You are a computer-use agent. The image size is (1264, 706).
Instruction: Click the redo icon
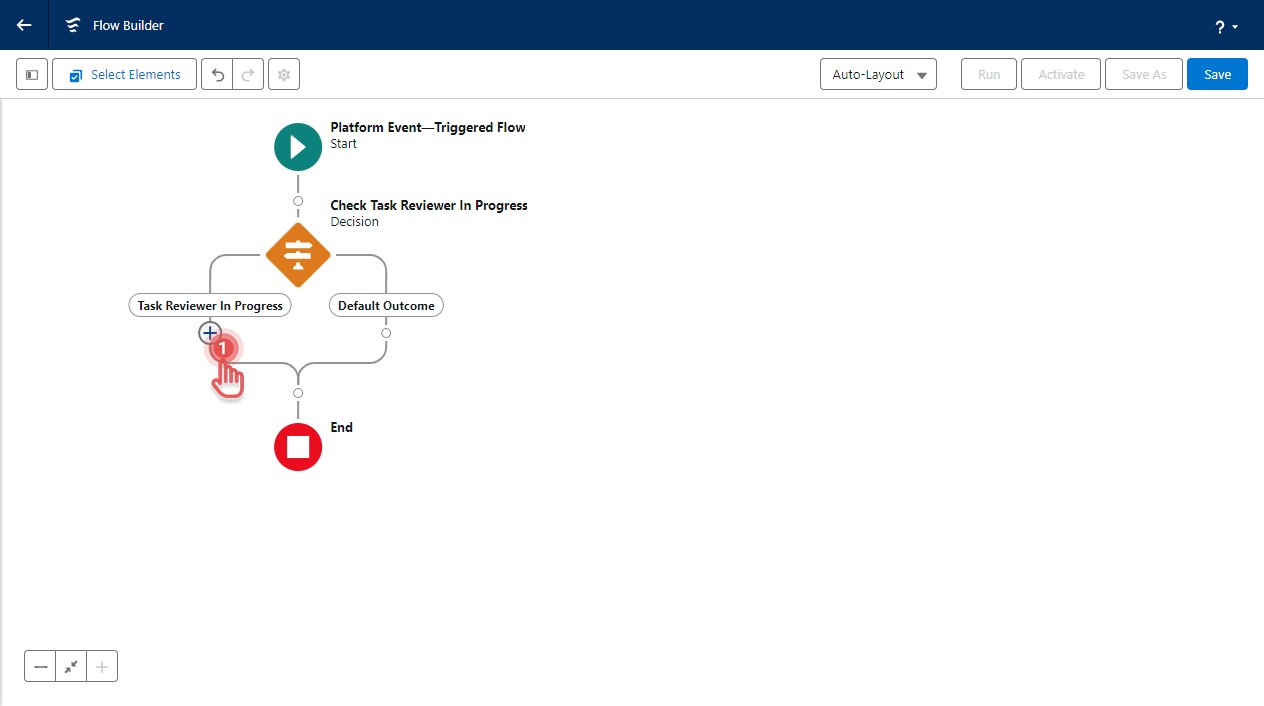tap(245, 74)
